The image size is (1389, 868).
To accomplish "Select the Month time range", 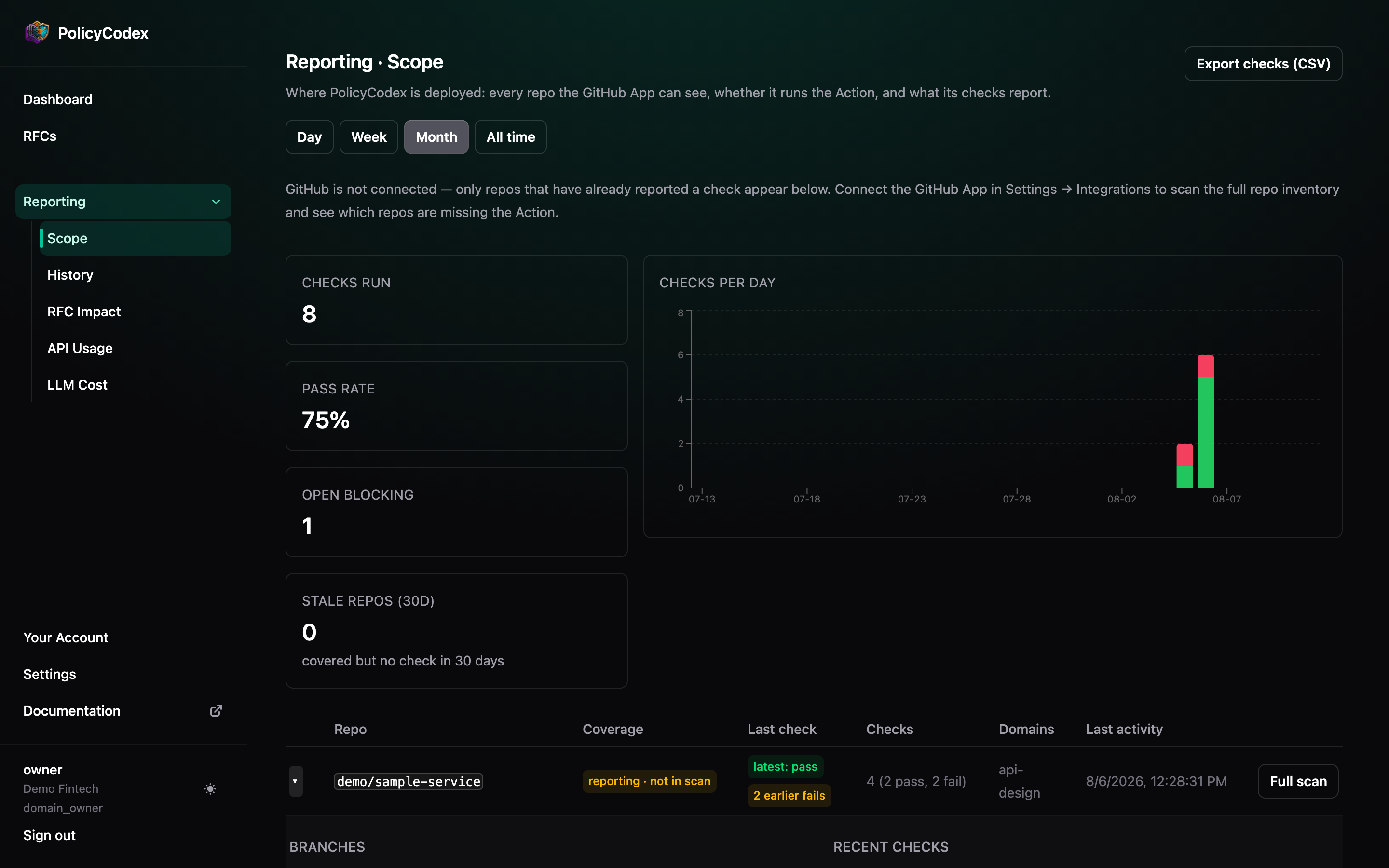I will (x=436, y=137).
